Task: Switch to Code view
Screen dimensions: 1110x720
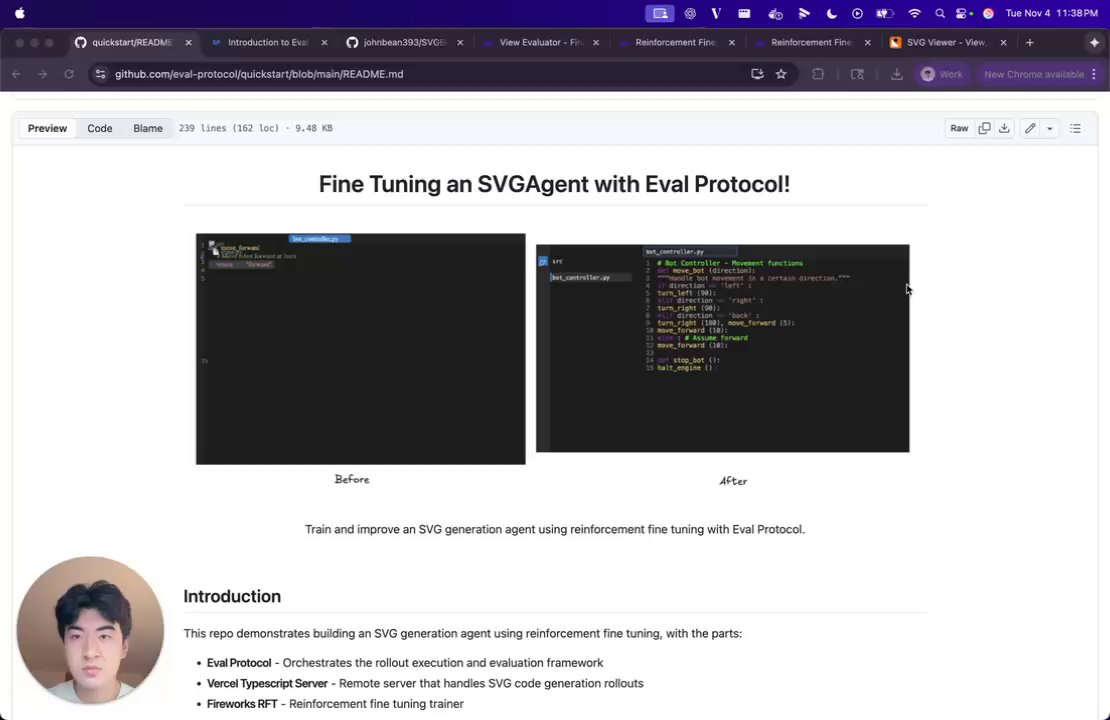Action: [x=100, y=128]
